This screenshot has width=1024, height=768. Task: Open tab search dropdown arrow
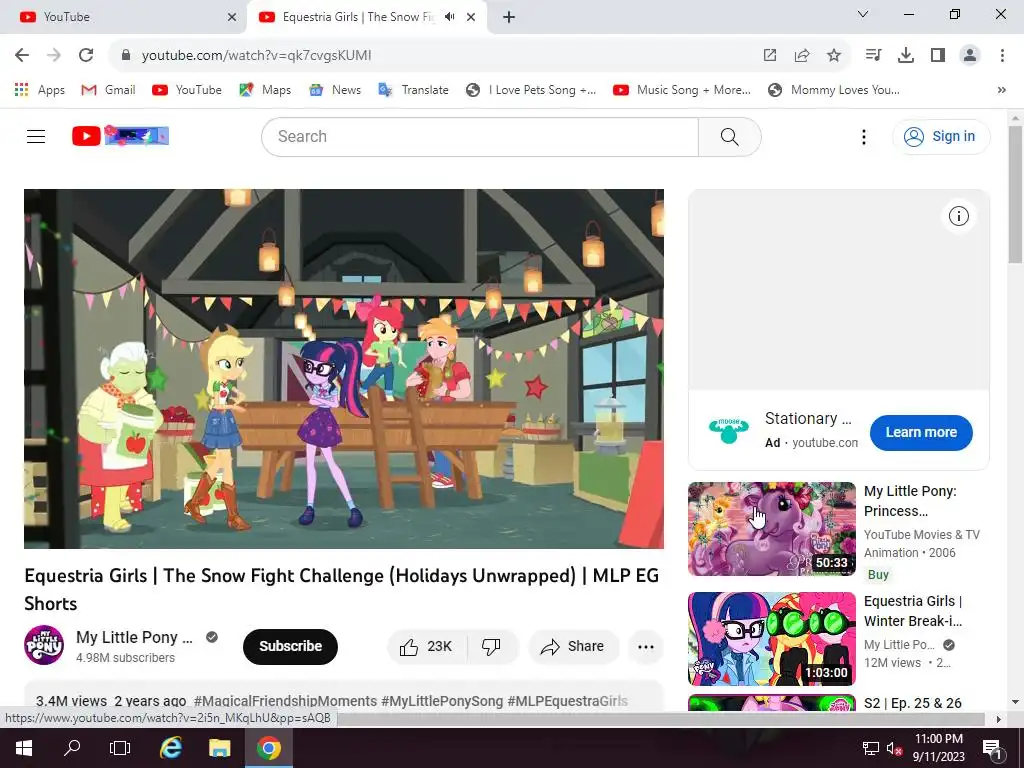click(x=863, y=14)
